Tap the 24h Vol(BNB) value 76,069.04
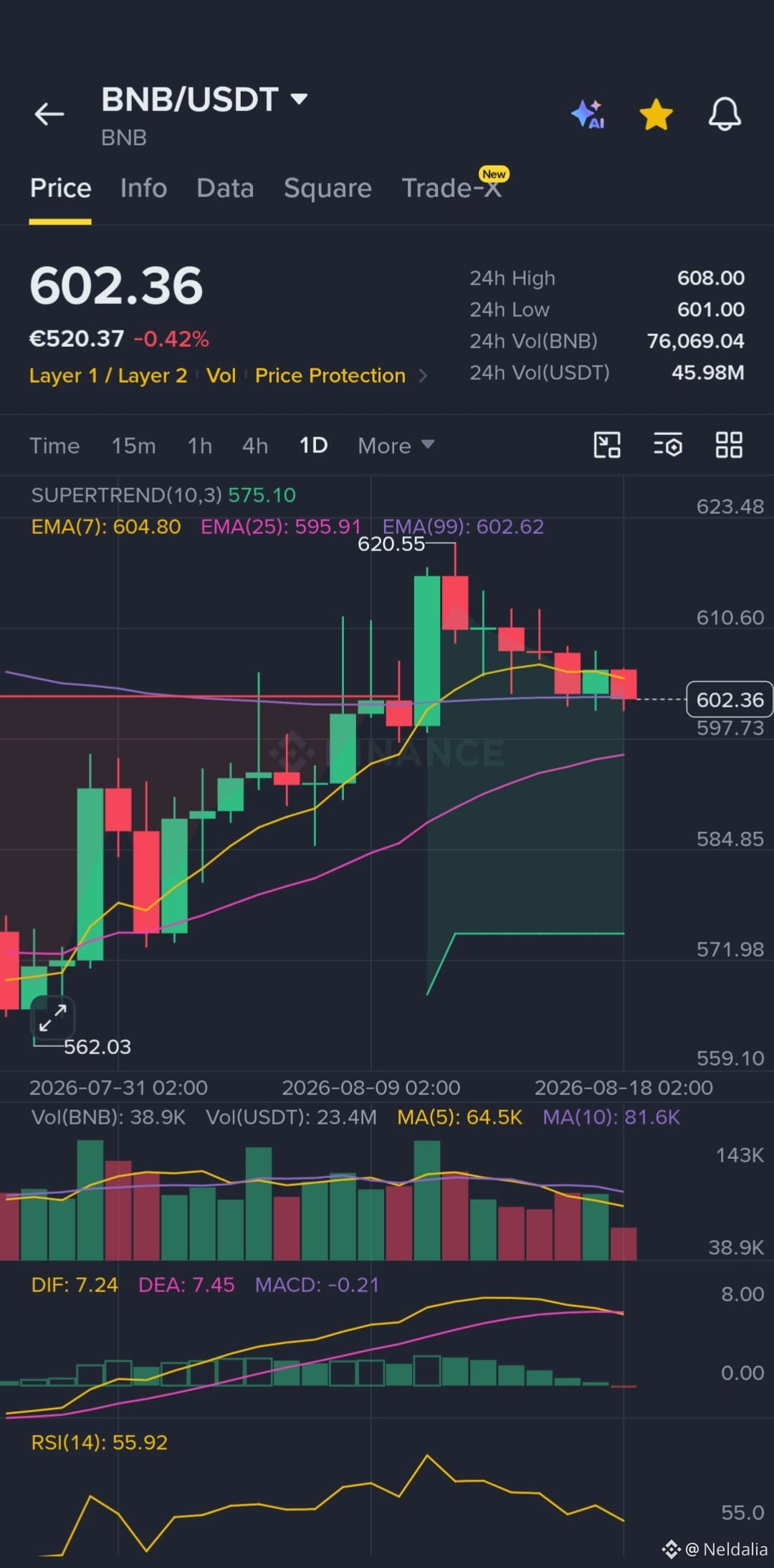 [x=695, y=341]
